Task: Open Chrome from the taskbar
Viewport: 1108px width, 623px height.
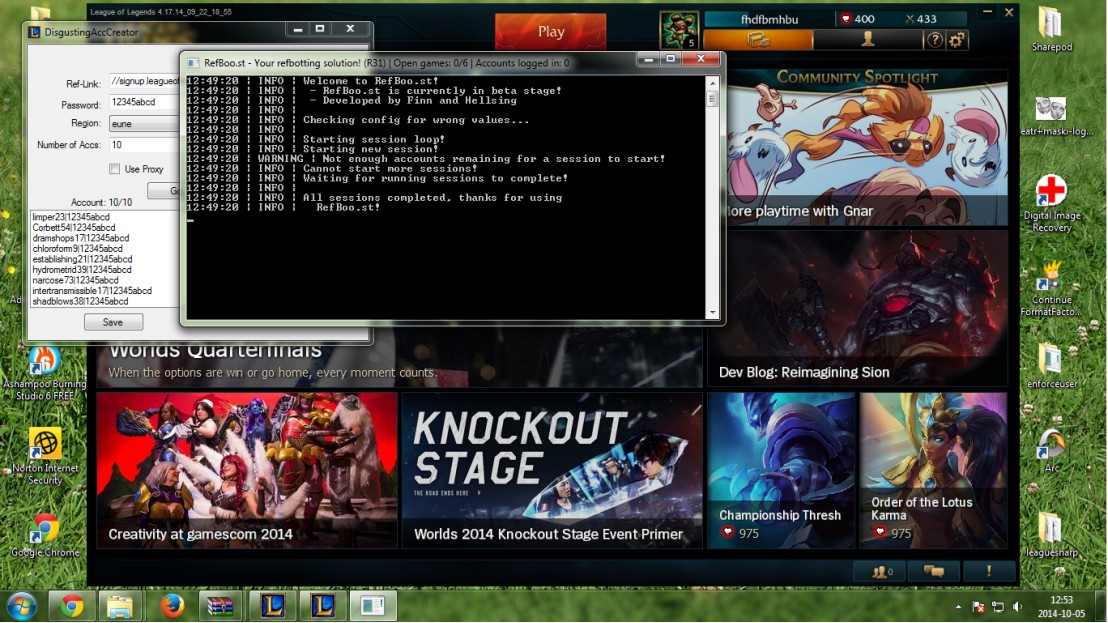Action: (71, 606)
